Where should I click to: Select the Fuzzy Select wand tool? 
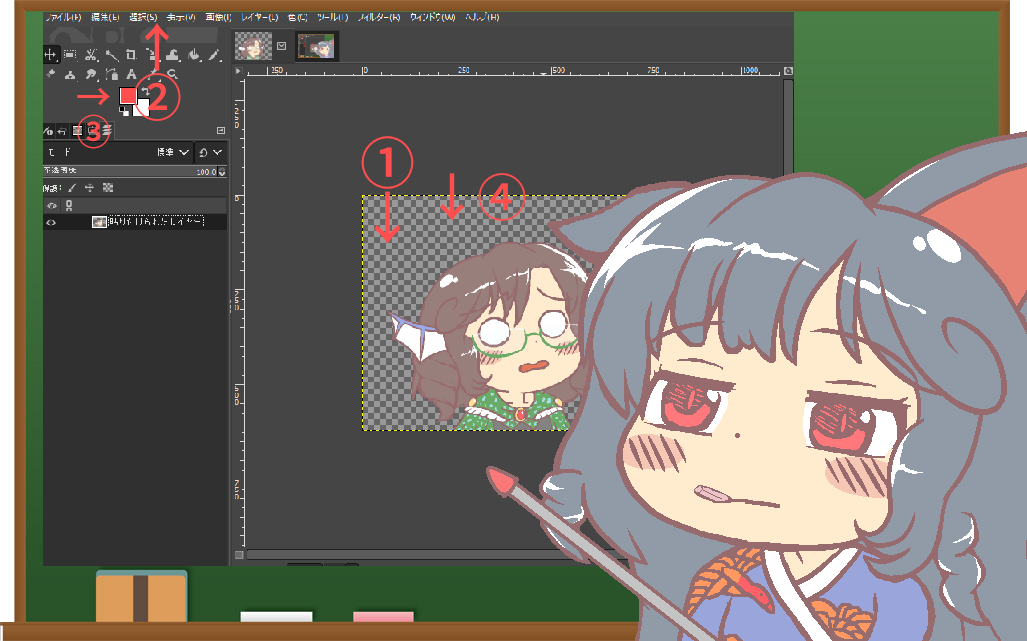coord(111,55)
